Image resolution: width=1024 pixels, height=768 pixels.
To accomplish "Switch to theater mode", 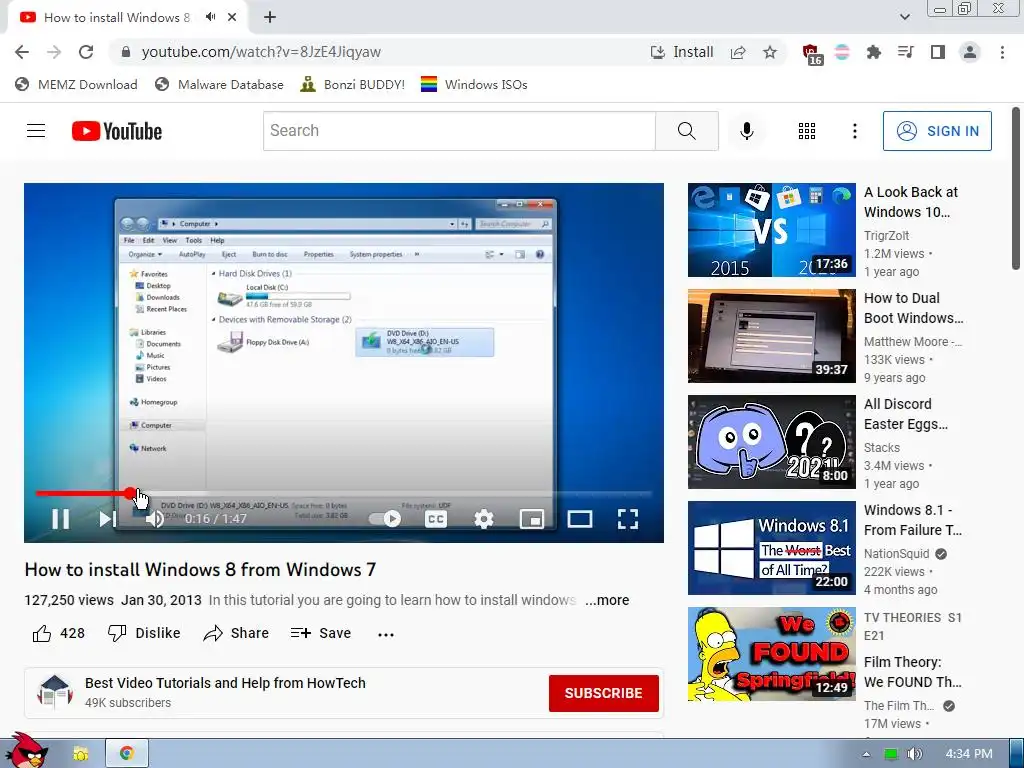I will pyautogui.click(x=580, y=519).
